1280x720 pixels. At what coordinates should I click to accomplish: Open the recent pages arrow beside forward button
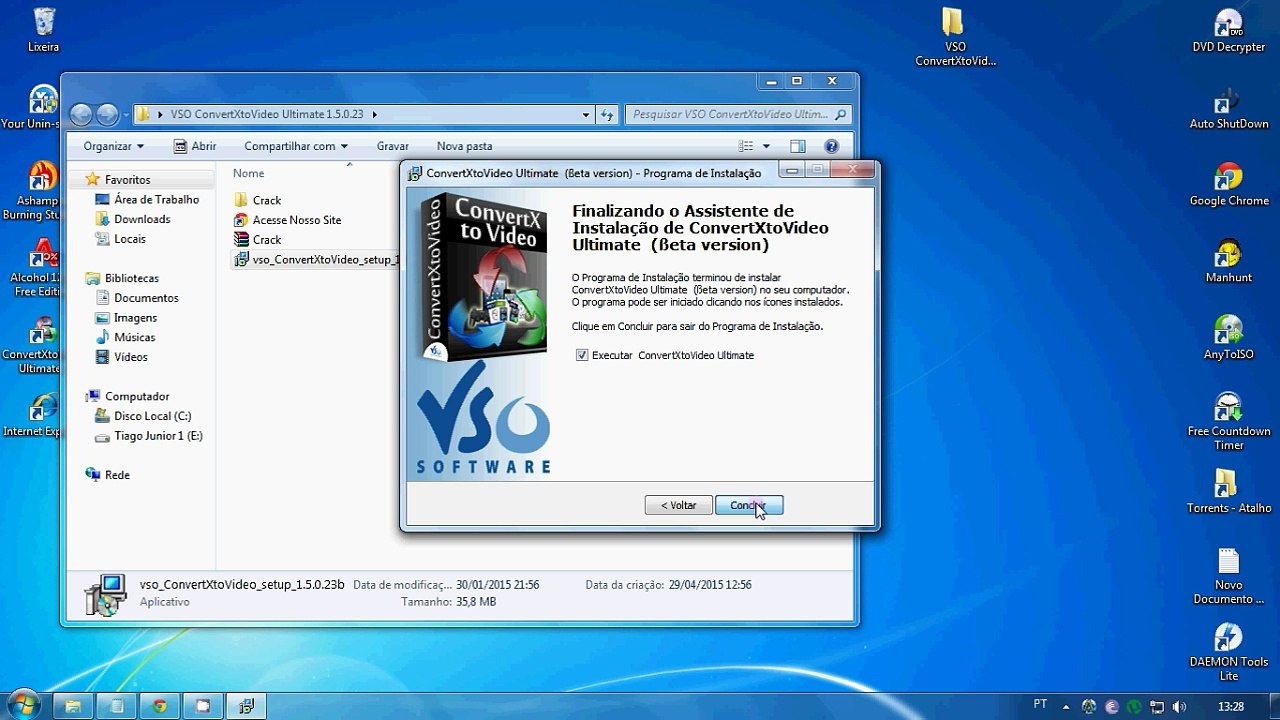[126, 115]
